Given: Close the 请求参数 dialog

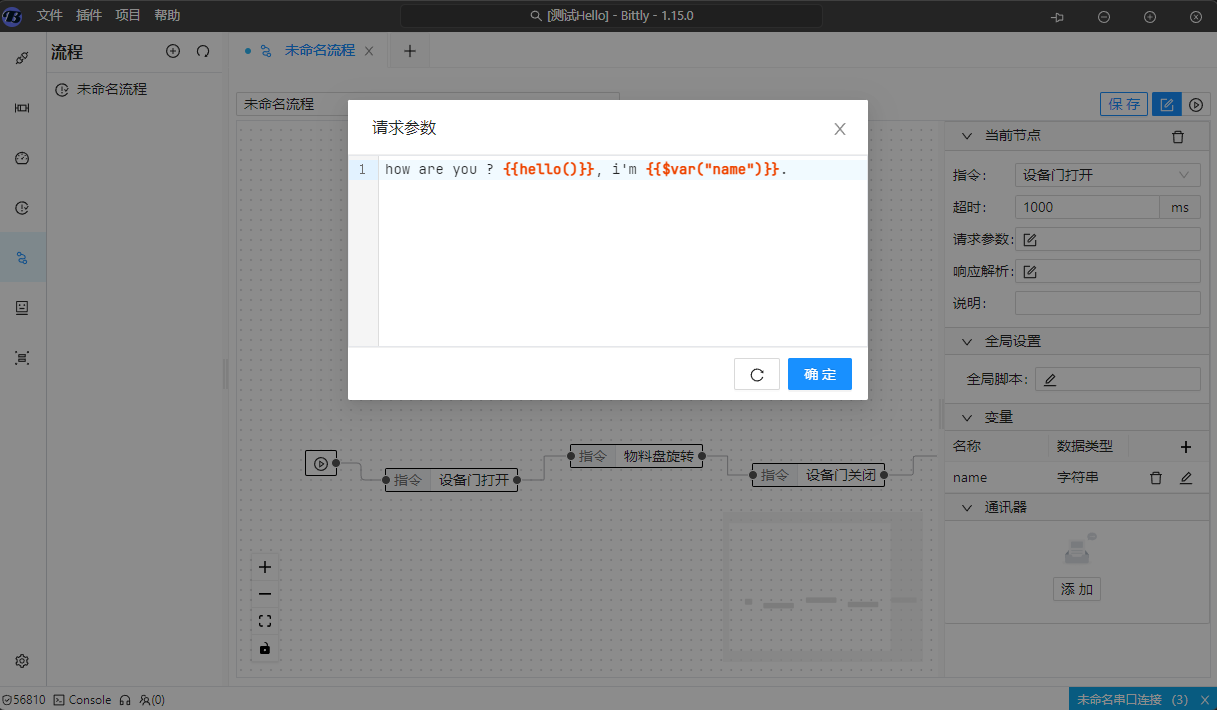Looking at the screenshot, I should tap(840, 129).
